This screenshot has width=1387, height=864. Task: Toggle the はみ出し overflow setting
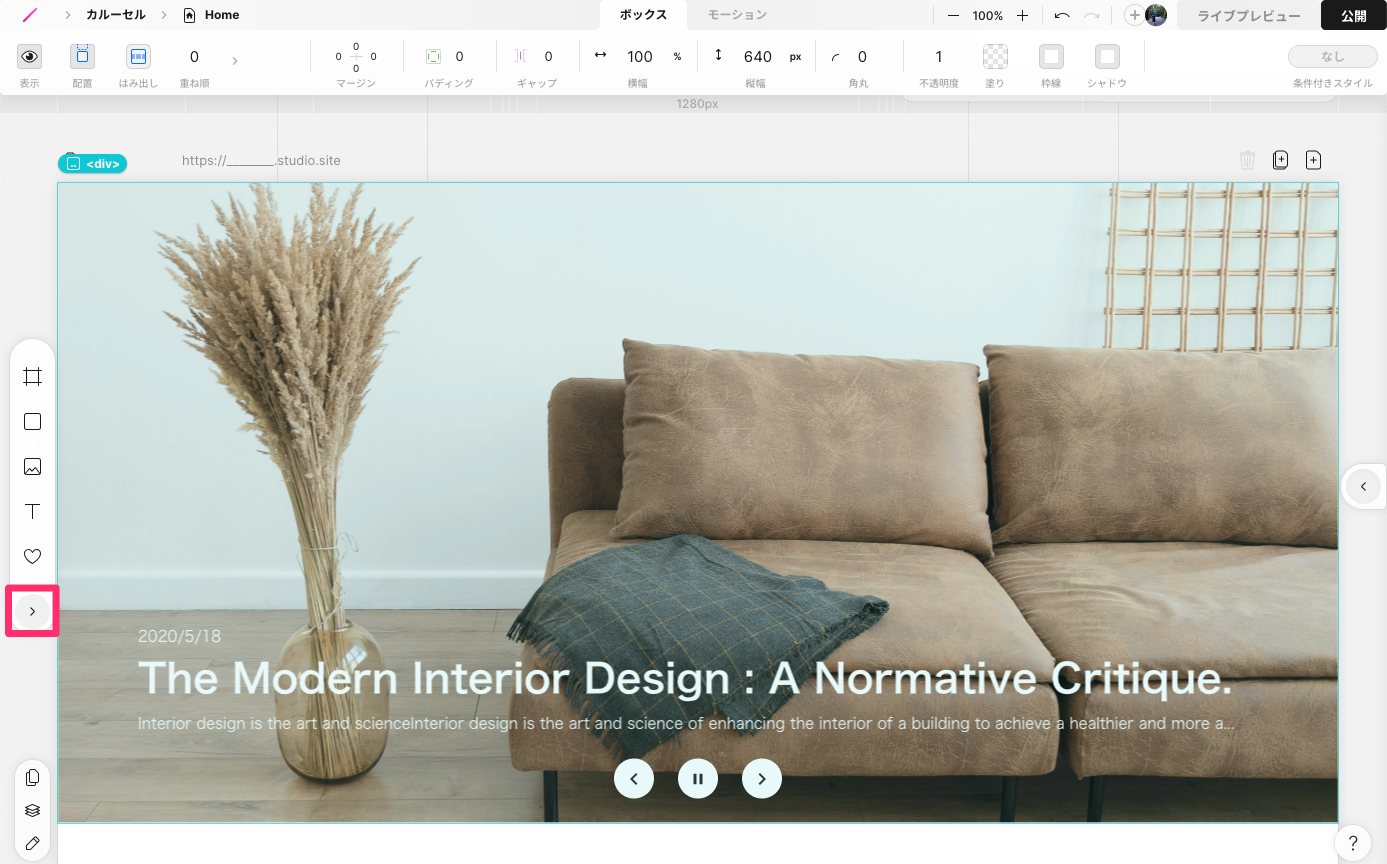click(x=138, y=57)
